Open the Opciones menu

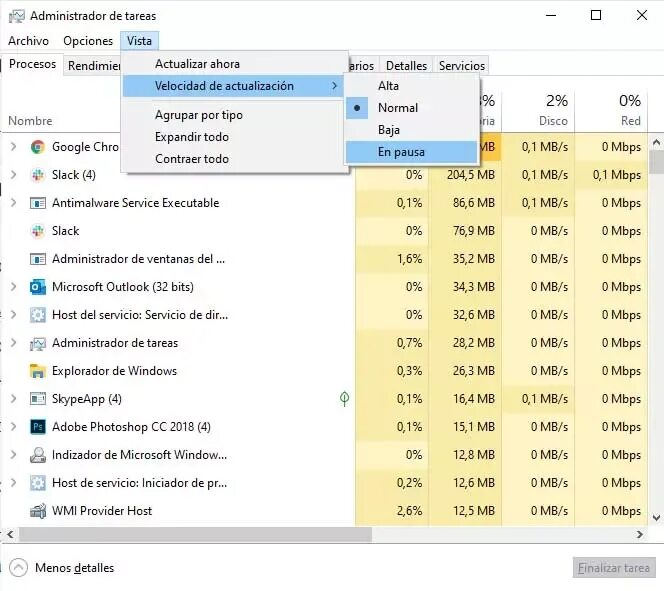tap(88, 41)
